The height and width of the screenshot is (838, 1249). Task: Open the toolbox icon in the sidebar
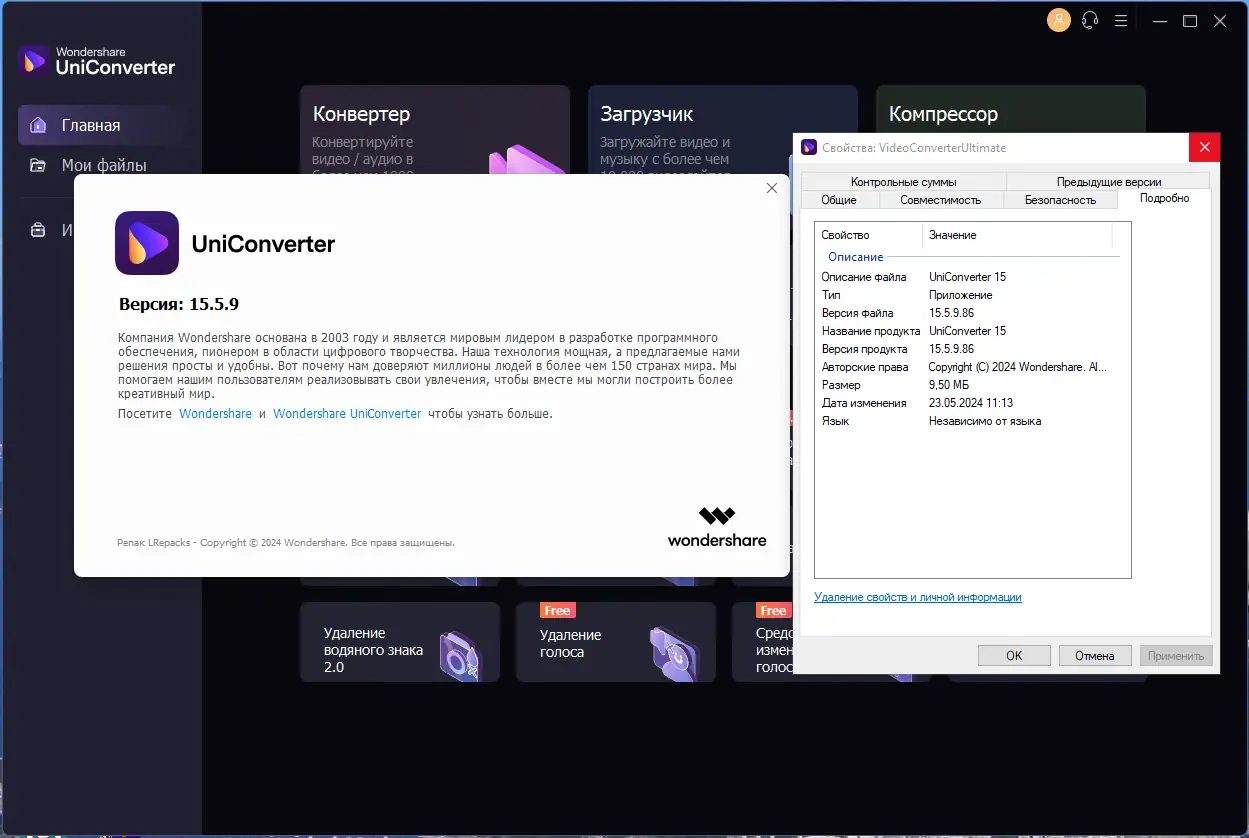[x=38, y=230]
